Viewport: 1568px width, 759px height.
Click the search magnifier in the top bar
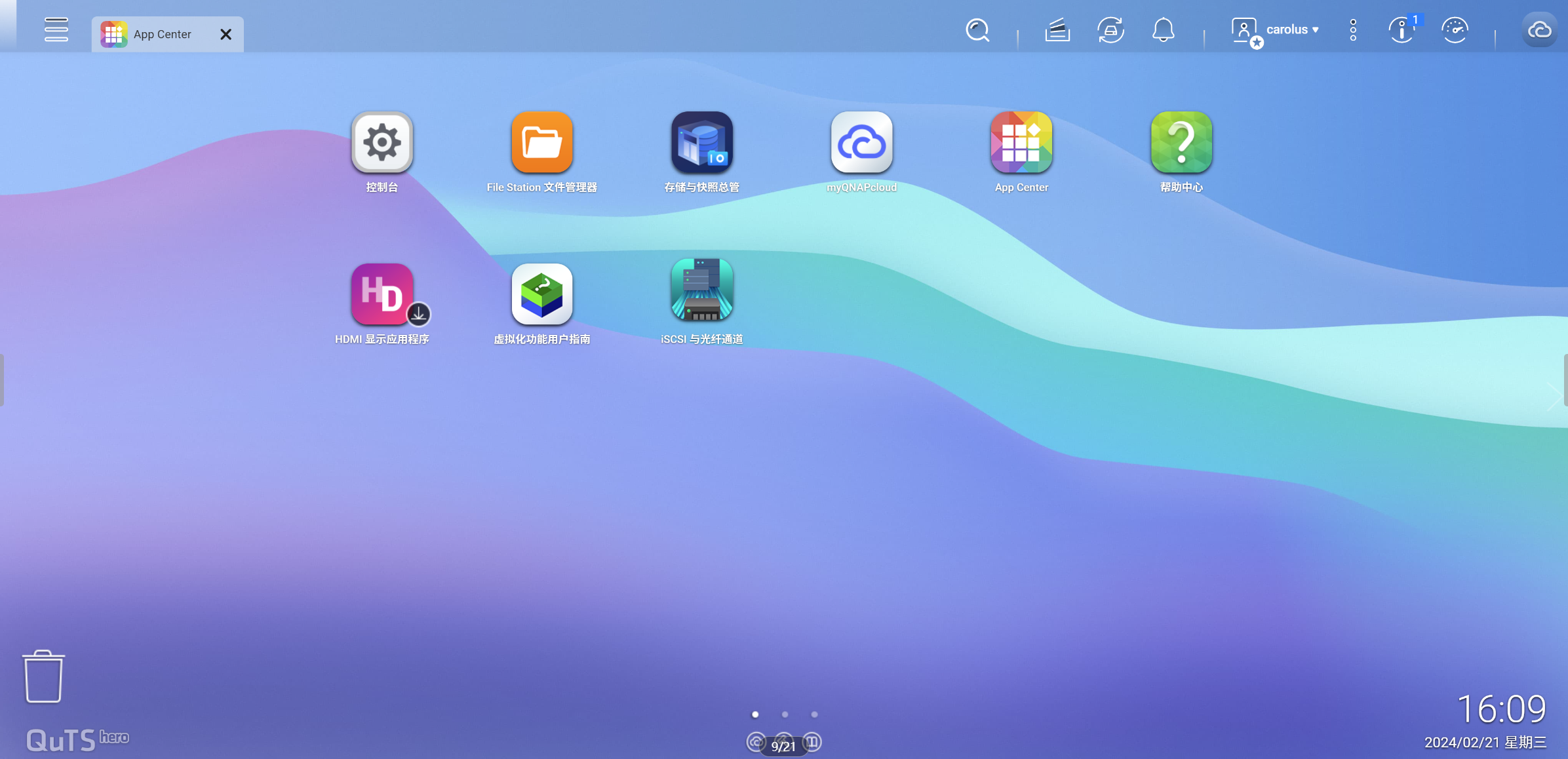coord(977,30)
